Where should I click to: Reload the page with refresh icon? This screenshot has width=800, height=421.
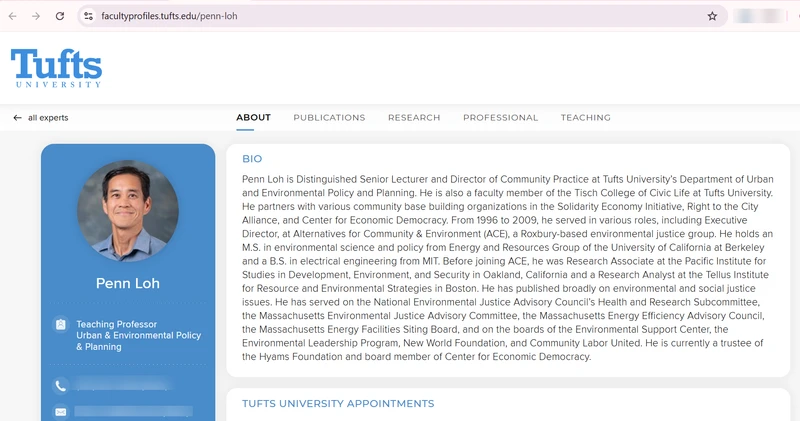coord(60,16)
